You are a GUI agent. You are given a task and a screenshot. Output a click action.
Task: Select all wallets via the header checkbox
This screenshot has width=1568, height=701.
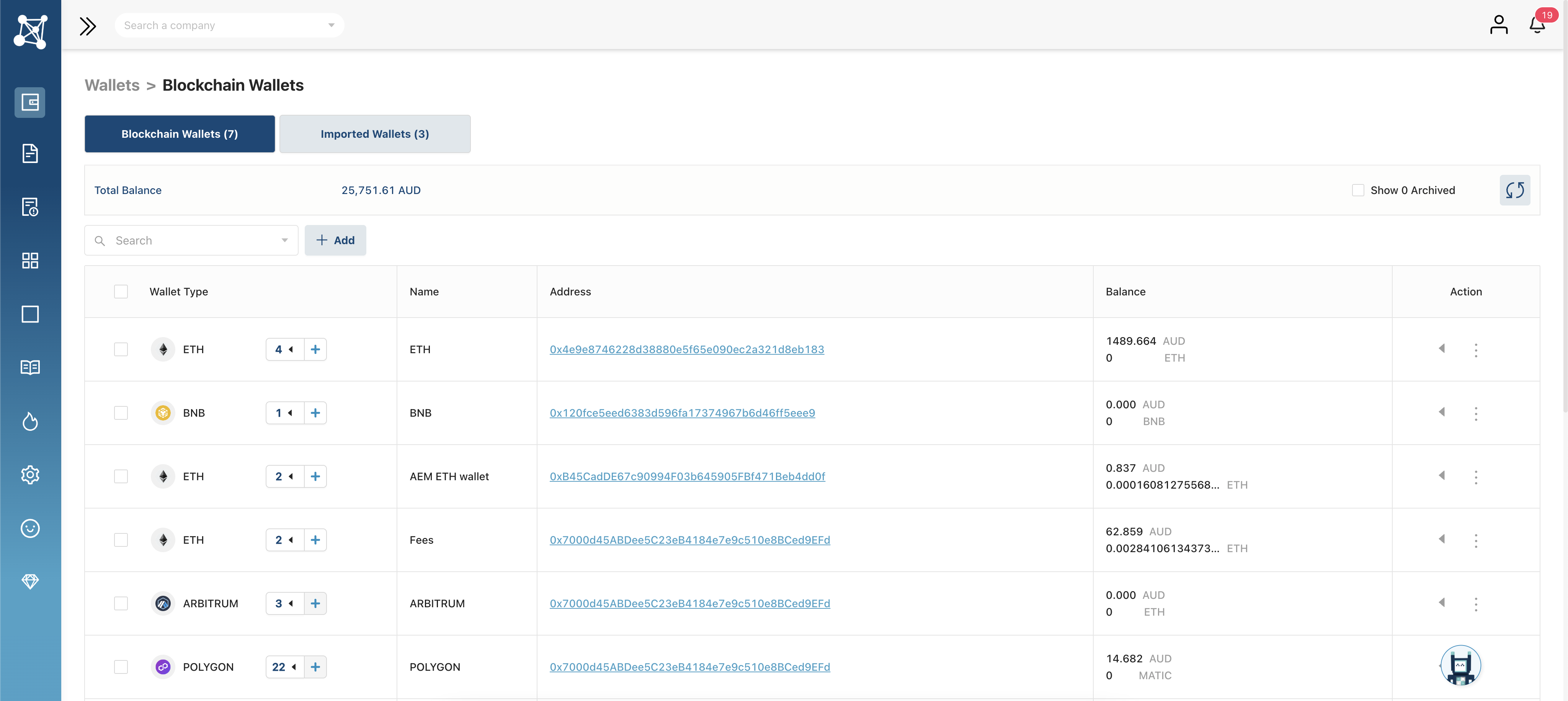pos(121,292)
